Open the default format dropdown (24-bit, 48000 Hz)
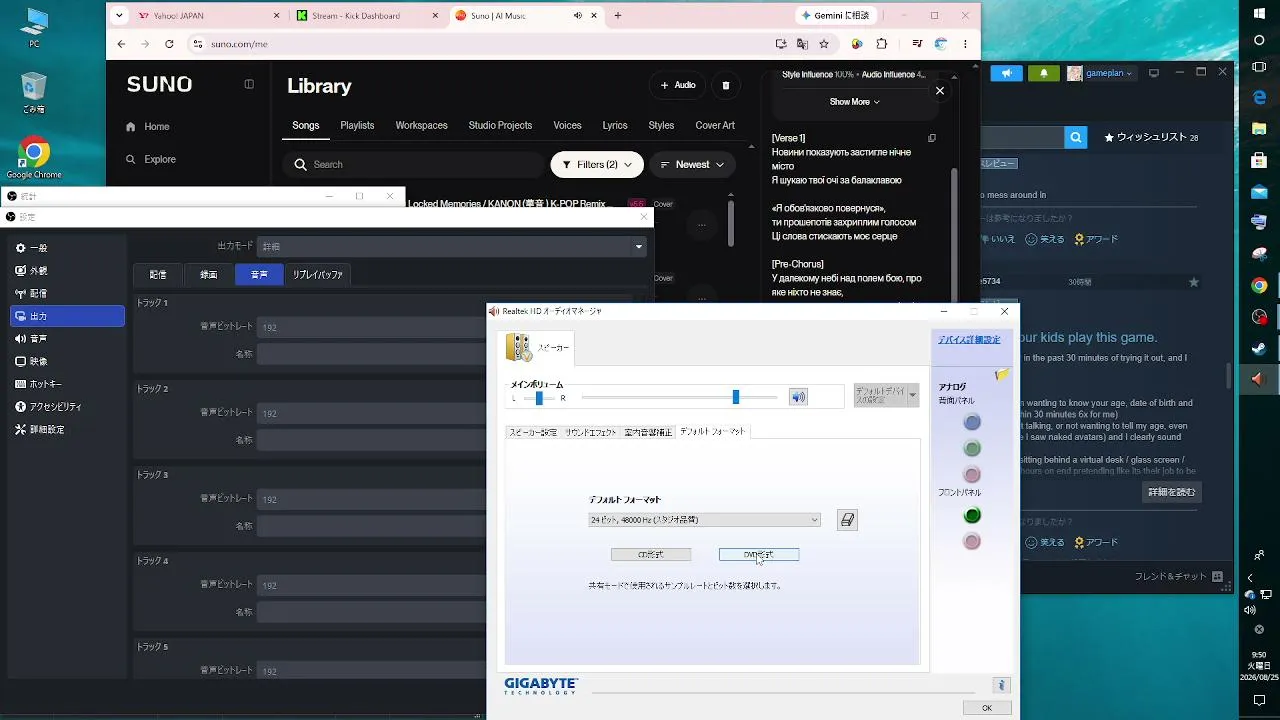The image size is (1280, 720). click(704, 520)
